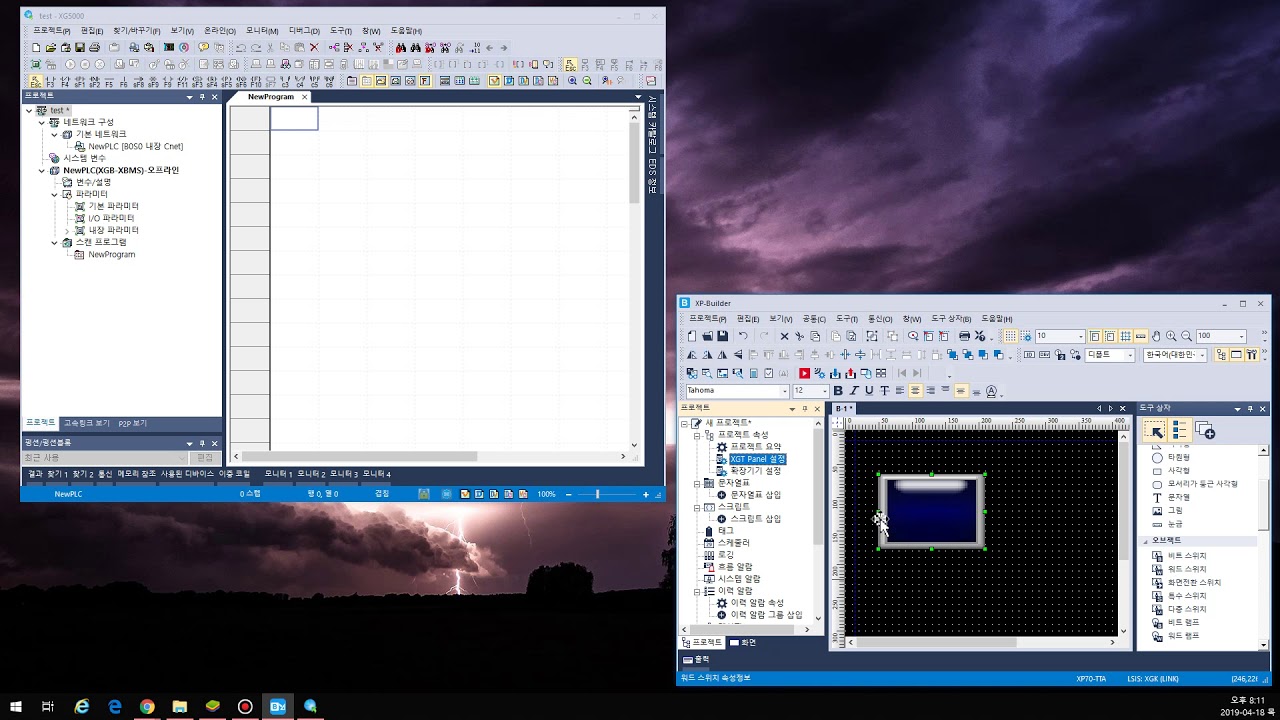Screen dimensions: 1280x720
Task: Click the selected ladder cell in NewProgram
Action: pyautogui.click(x=294, y=118)
